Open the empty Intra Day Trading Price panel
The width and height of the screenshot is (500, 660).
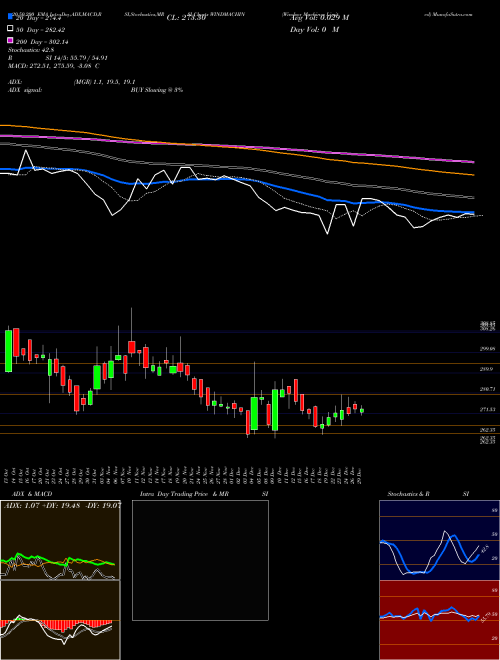coord(200,560)
